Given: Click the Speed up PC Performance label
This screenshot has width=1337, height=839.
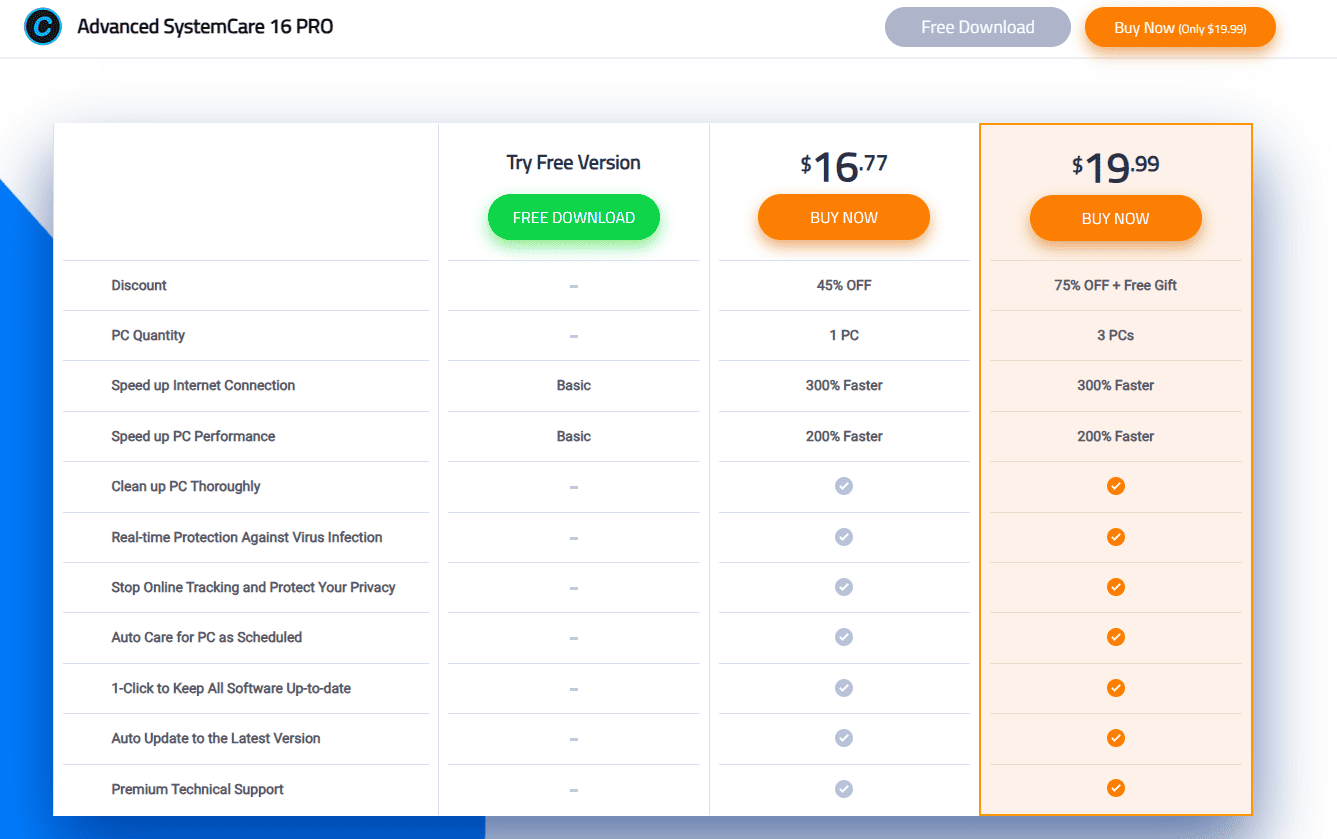Looking at the screenshot, I should [x=193, y=436].
